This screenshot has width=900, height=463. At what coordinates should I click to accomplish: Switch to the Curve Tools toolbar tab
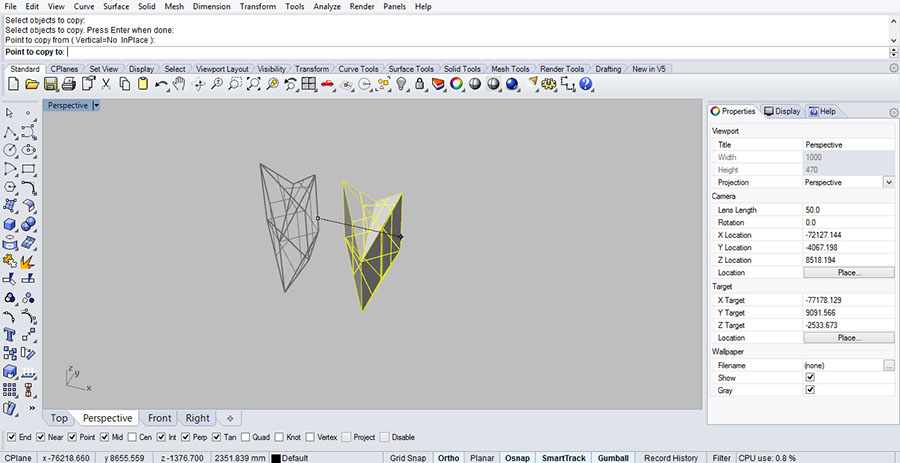358,69
